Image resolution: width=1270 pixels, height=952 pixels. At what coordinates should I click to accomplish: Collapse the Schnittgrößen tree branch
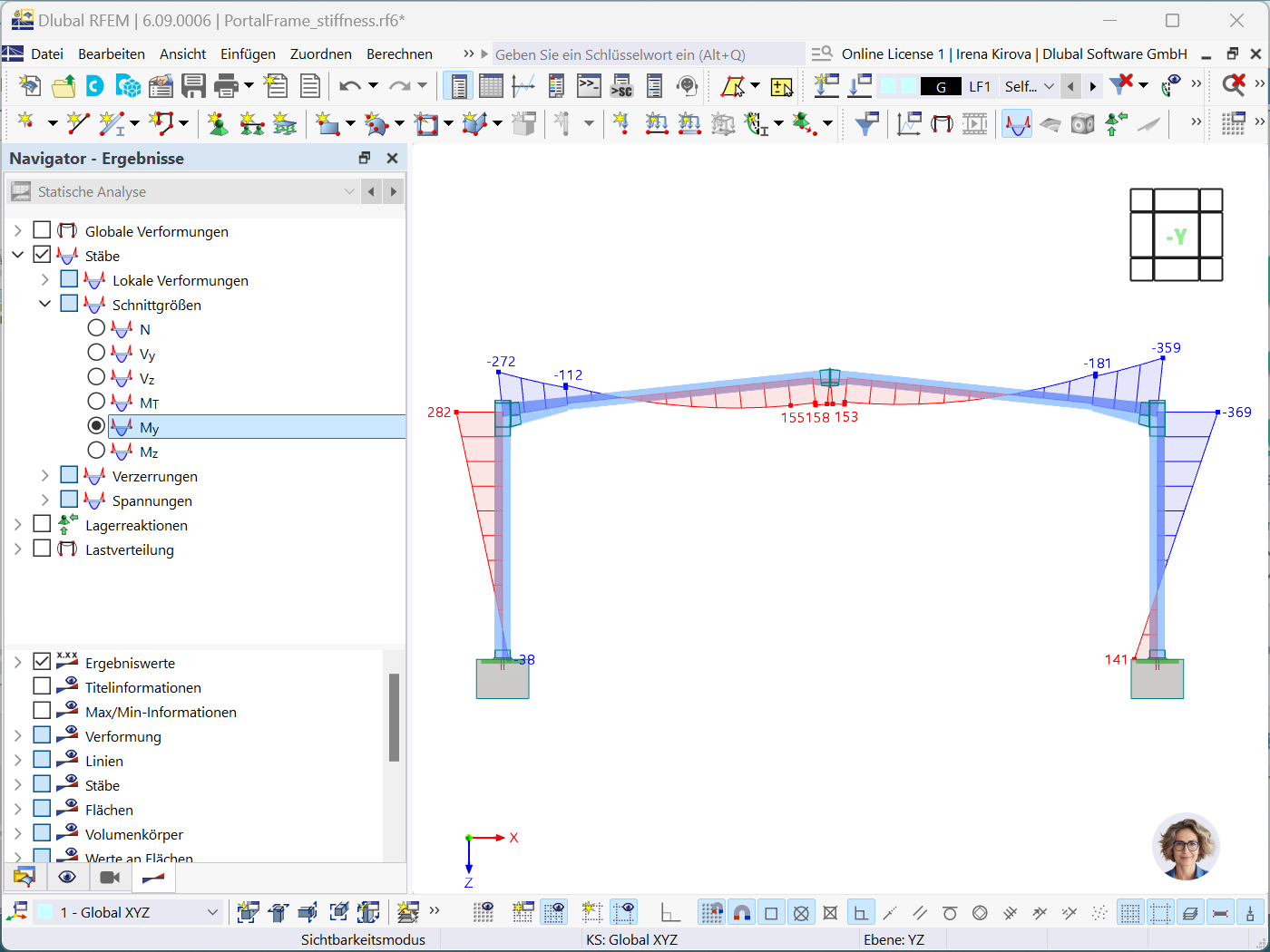(44, 303)
